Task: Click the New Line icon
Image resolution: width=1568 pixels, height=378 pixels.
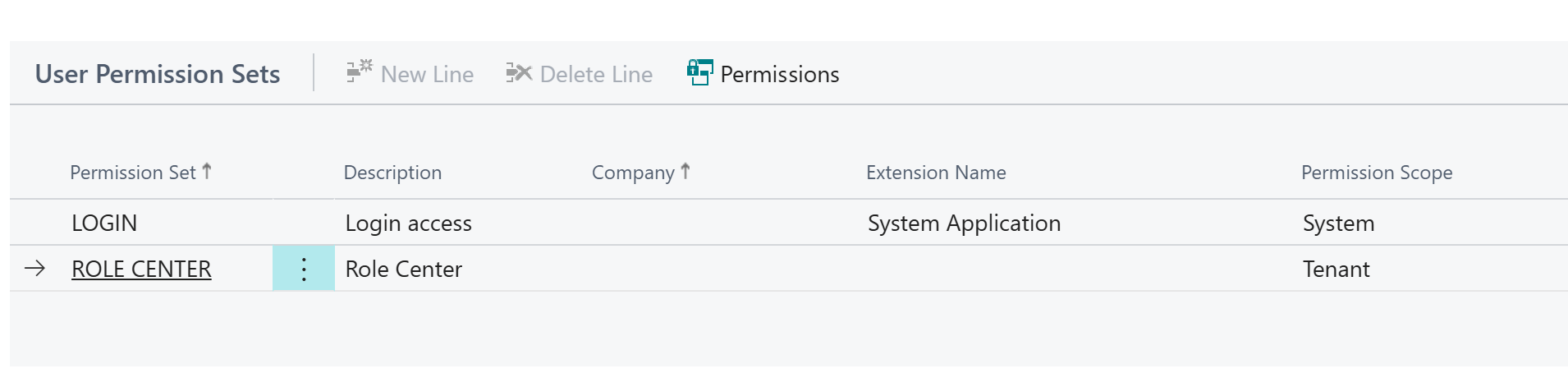Action: pos(359,72)
